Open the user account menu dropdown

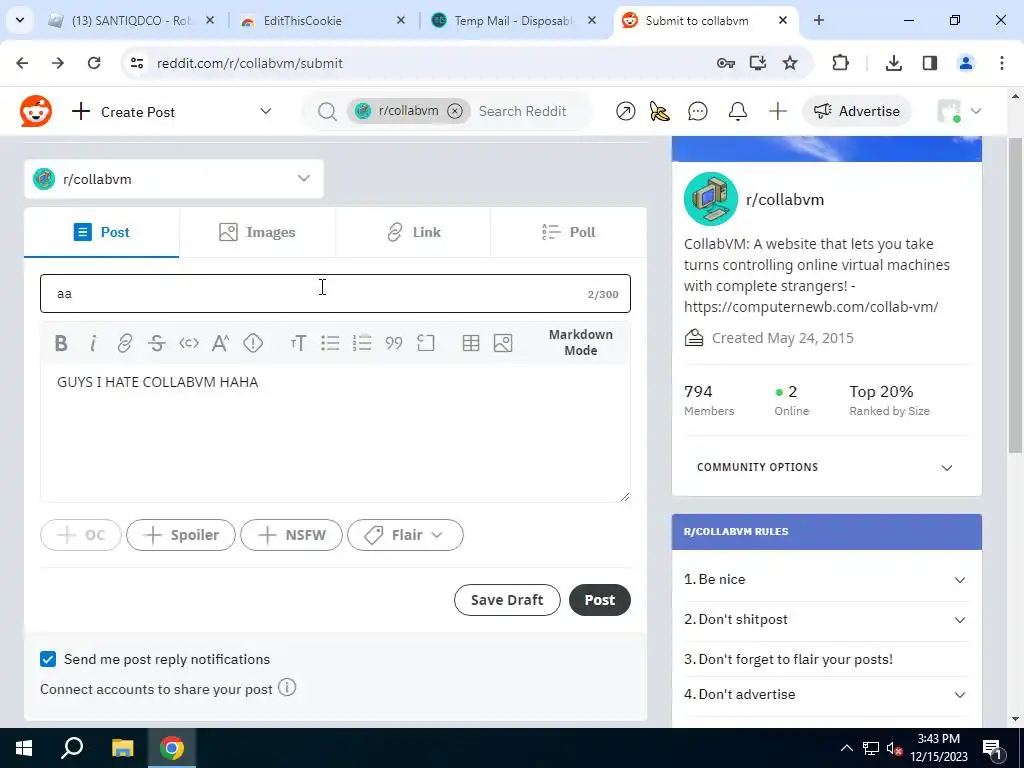958,111
